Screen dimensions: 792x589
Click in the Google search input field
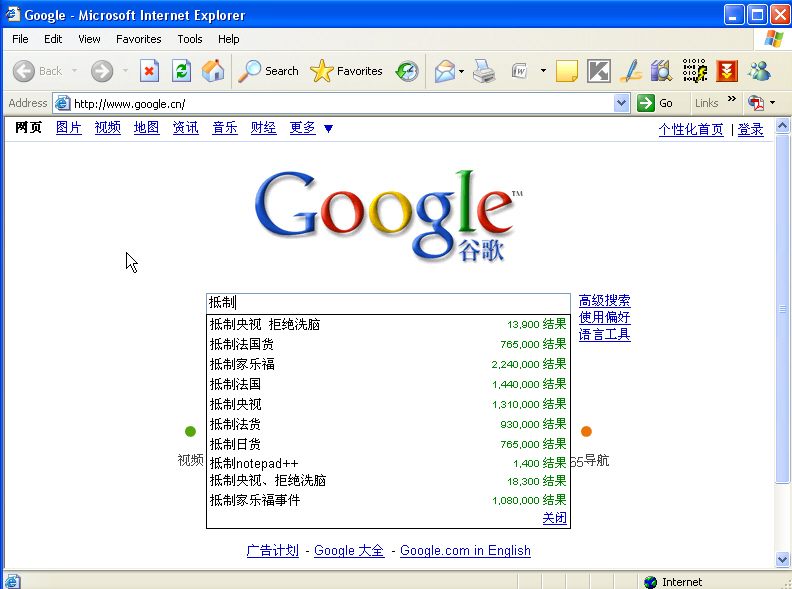388,303
